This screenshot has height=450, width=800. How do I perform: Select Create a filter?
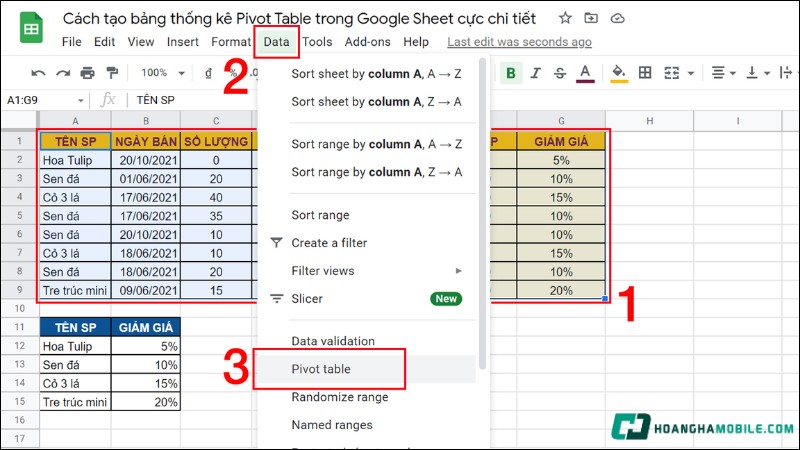coord(367,243)
